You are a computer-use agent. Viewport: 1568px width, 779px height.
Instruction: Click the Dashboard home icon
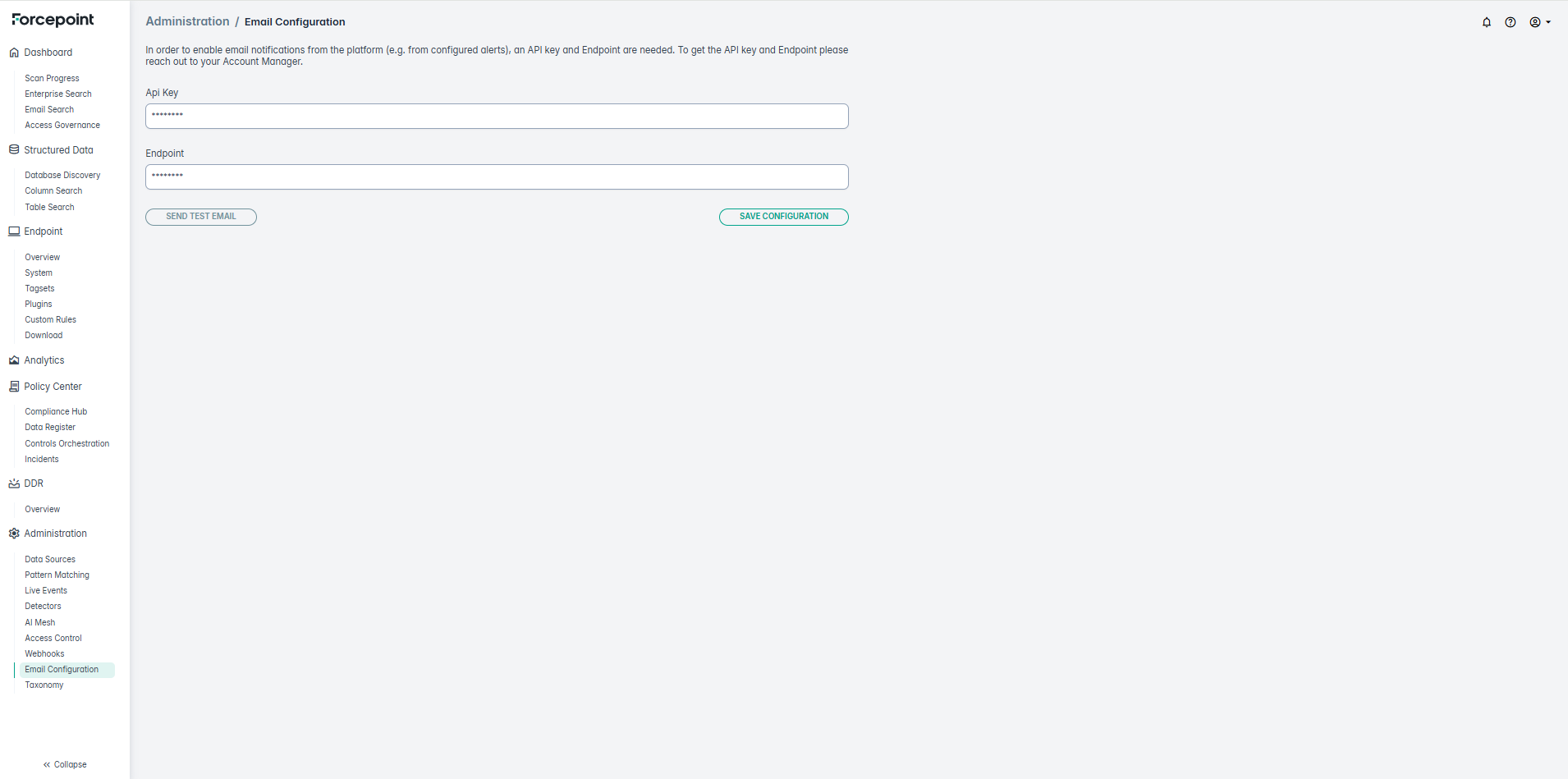pos(14,53)
